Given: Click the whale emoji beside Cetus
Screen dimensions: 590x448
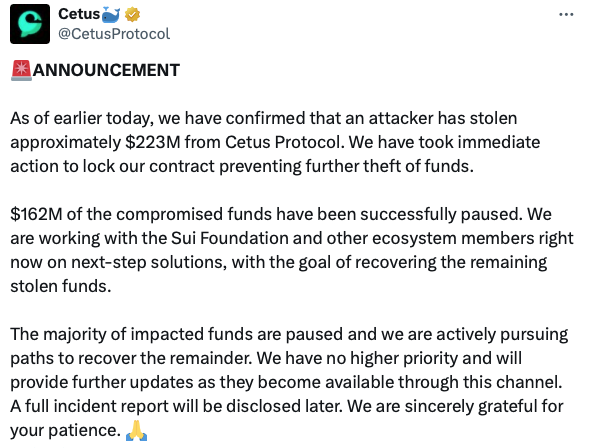Looking at the screenshot, I should 111,15.
